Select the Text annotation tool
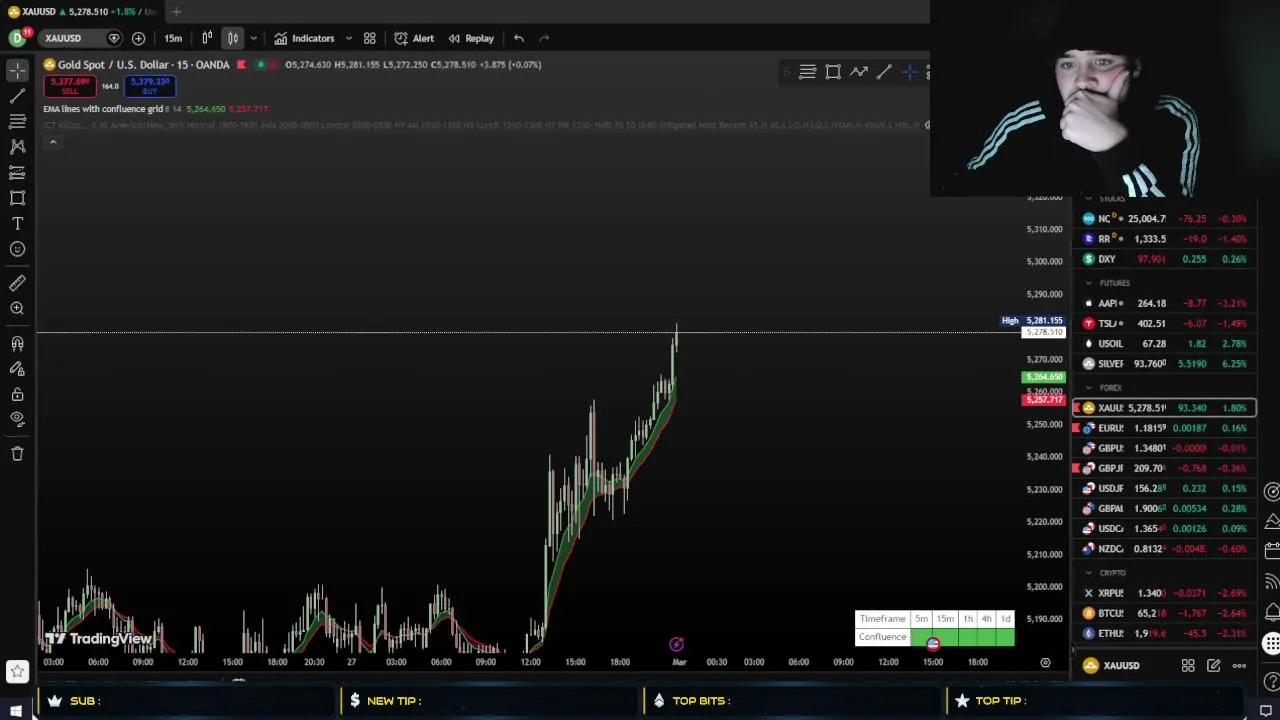 tap(17, 223)
